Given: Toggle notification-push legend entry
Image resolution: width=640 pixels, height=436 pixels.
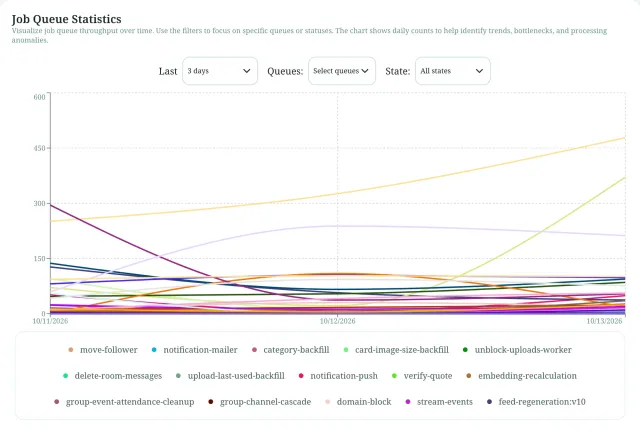Looking at the screenshot, I should pyautogui.click(x=338, y=376).
